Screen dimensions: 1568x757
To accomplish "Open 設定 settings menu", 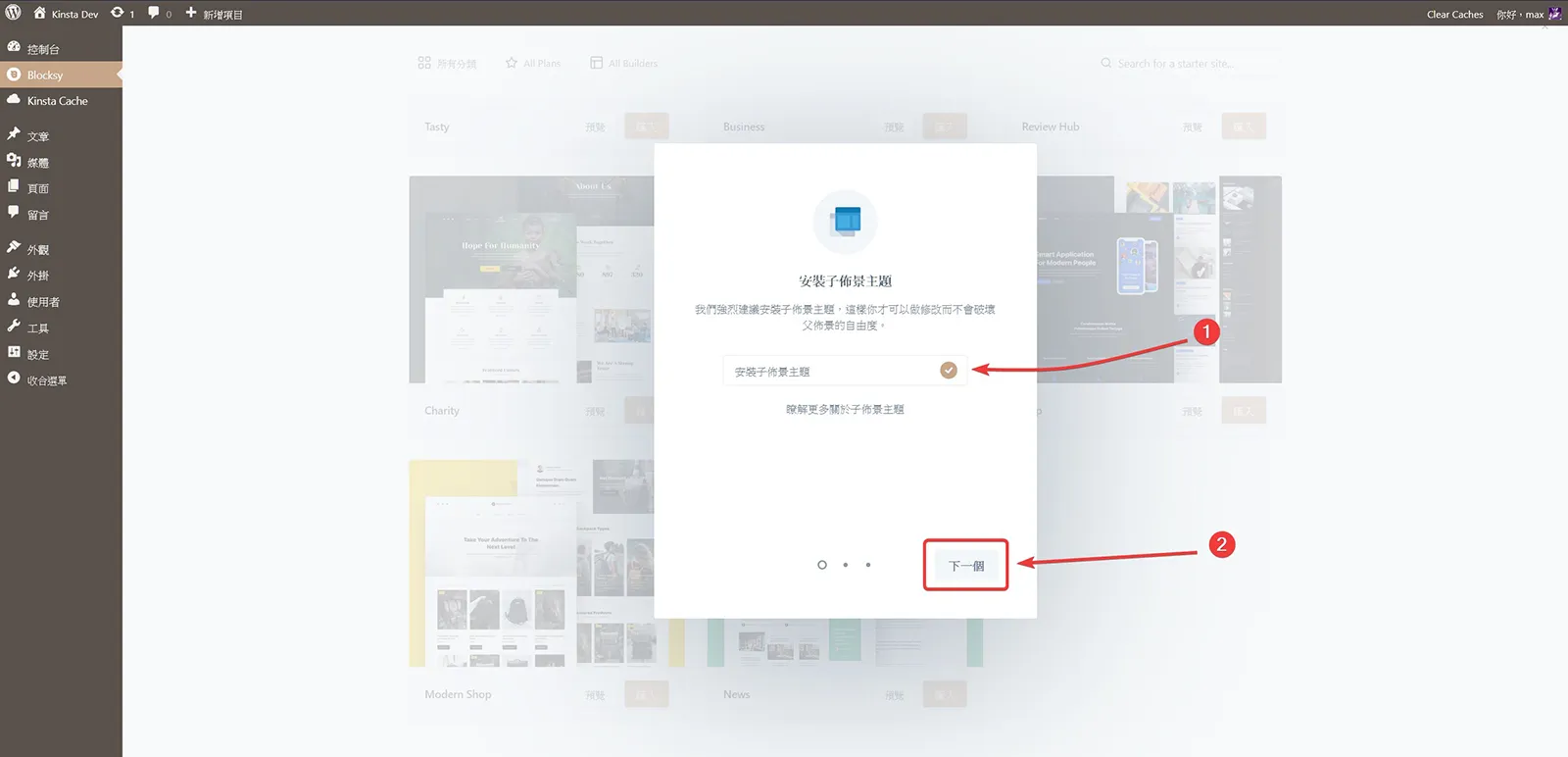I will (x=61, y=354).
